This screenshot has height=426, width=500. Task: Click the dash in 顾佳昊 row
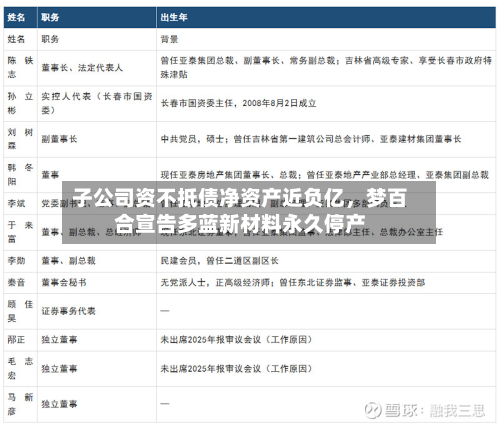(x=165, y=311)
